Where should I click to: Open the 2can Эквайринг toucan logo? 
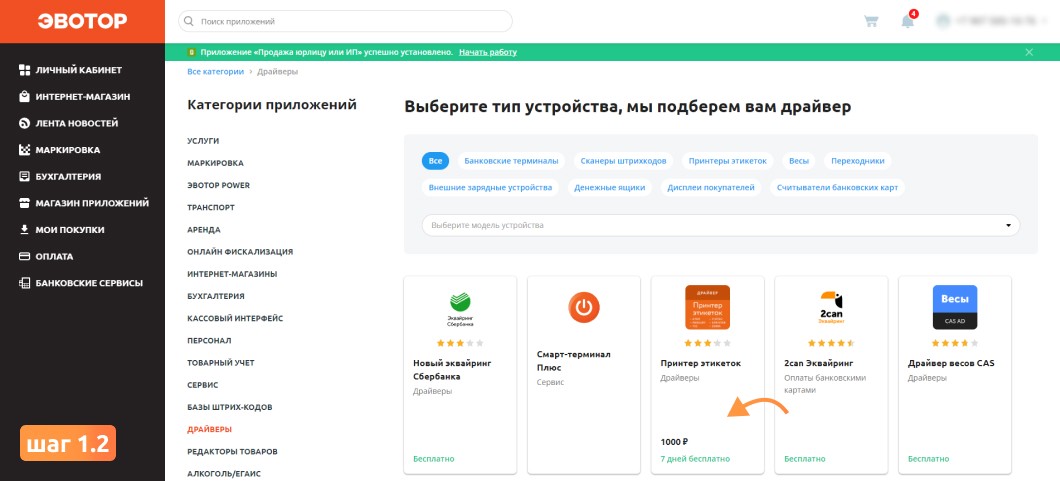click(831, 307)
